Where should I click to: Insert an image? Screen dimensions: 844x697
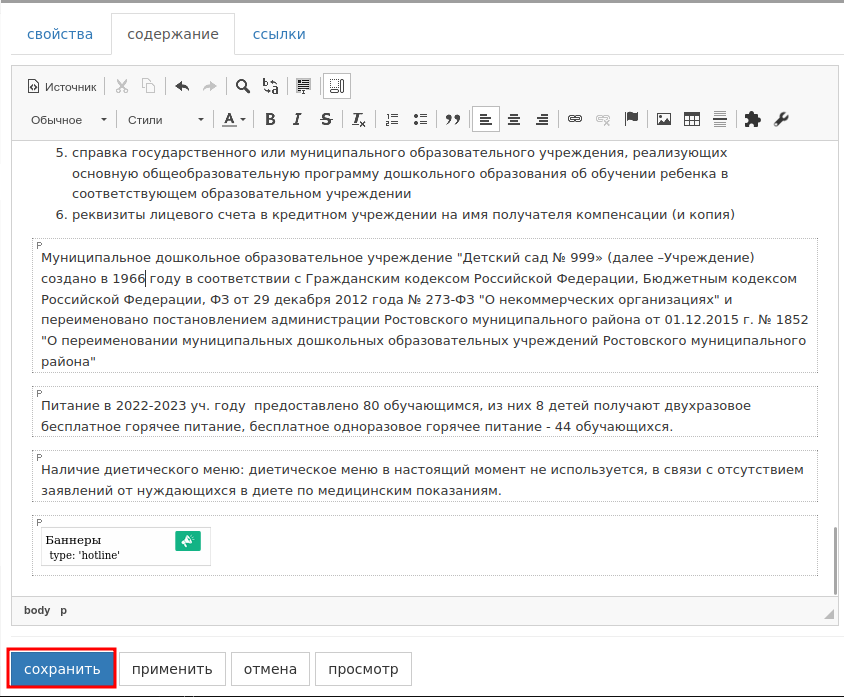(x=664, y=119)
